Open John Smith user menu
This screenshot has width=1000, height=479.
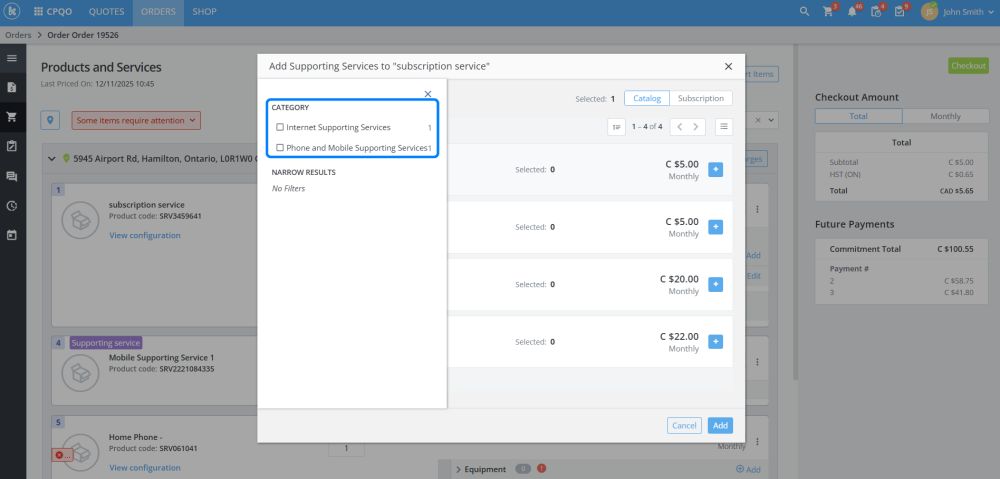[x=957, y=11]
